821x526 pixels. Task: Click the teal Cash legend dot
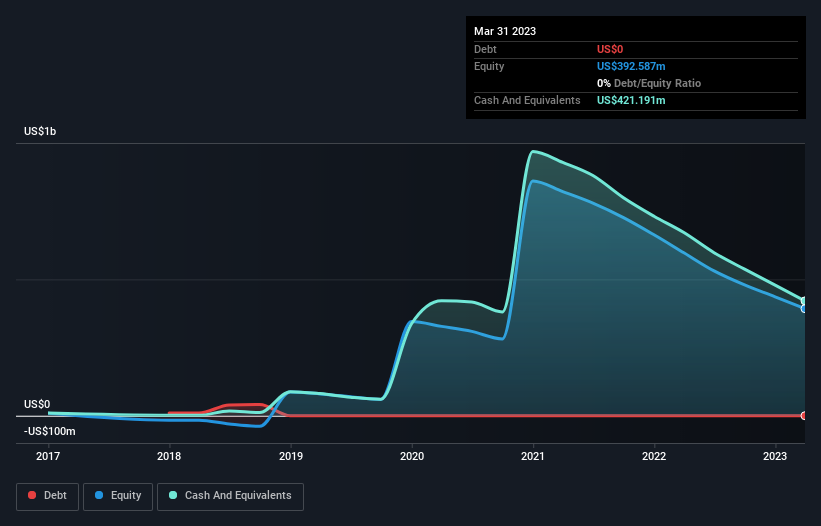click(x=173, y=495)
